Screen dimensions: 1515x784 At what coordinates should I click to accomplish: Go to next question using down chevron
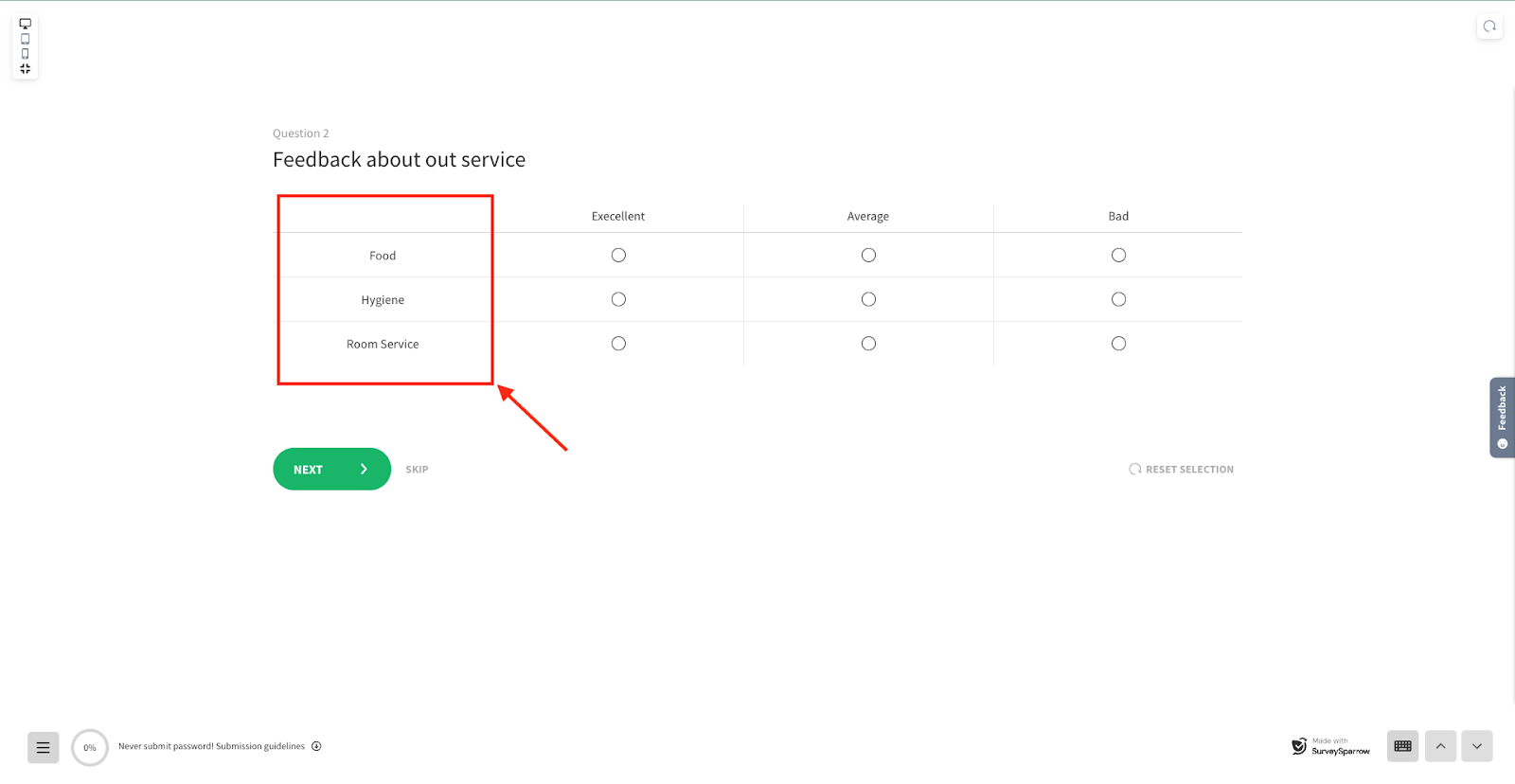1476,746
